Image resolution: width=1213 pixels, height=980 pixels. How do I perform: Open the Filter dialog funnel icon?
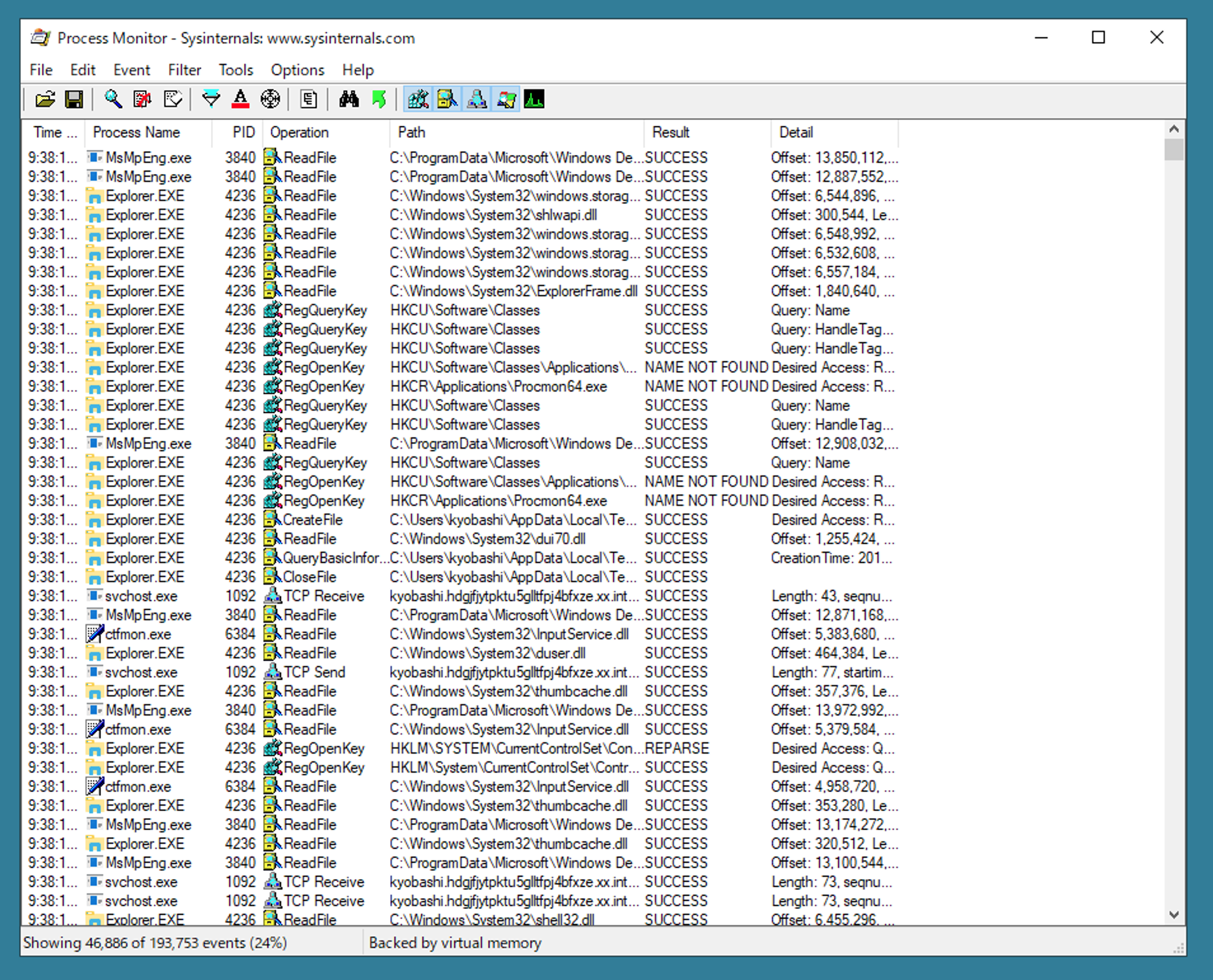[x=211, y=99]
